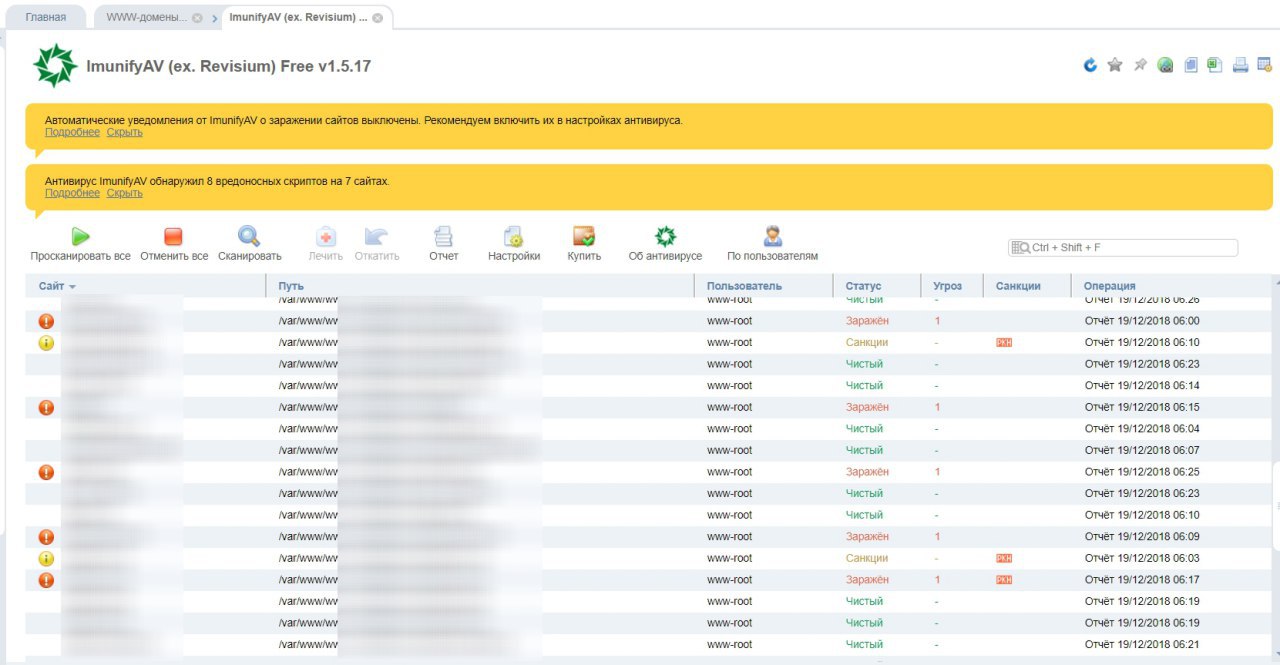Click red alert icon in 06:25 report row

tap(46, 472)
